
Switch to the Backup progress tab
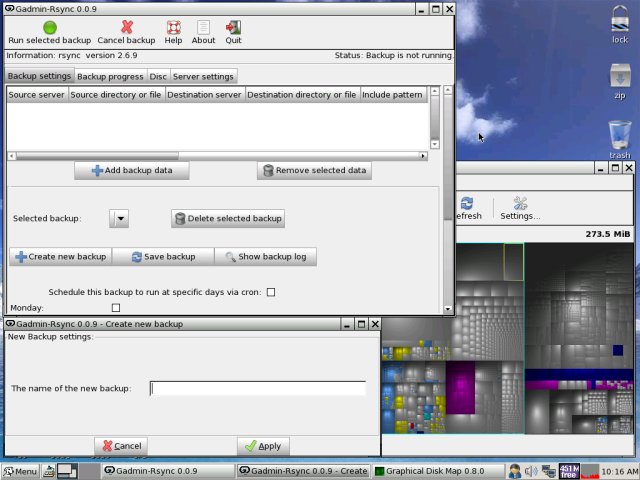click(110, 76)
